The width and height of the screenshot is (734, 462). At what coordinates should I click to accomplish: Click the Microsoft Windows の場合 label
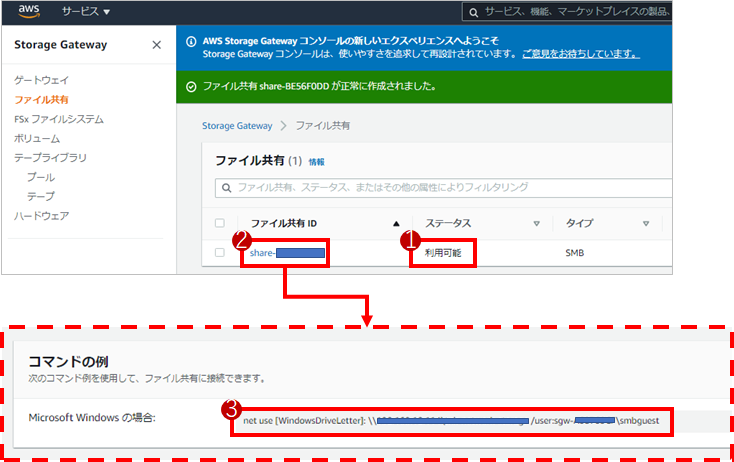coord(92,418)
